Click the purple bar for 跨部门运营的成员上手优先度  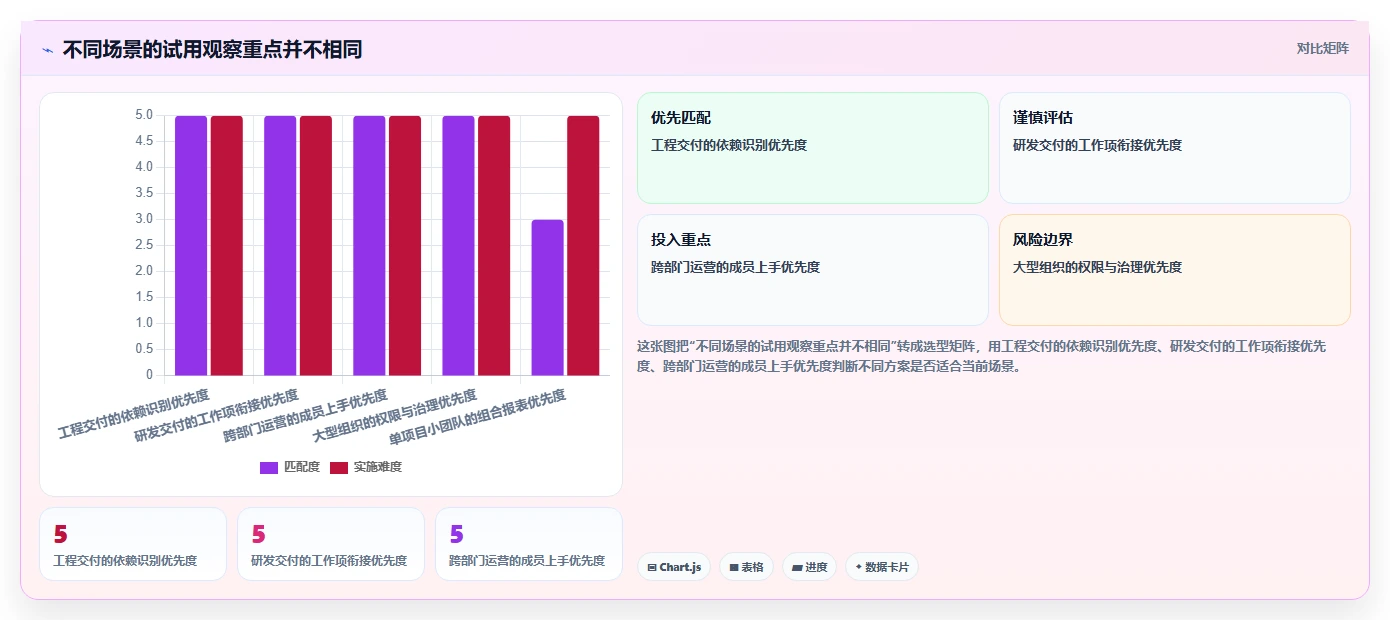coord(369,245)
